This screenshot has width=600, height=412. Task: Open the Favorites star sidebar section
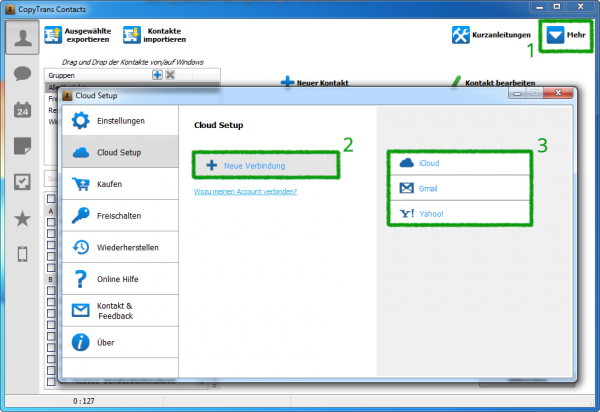(22, 218)
